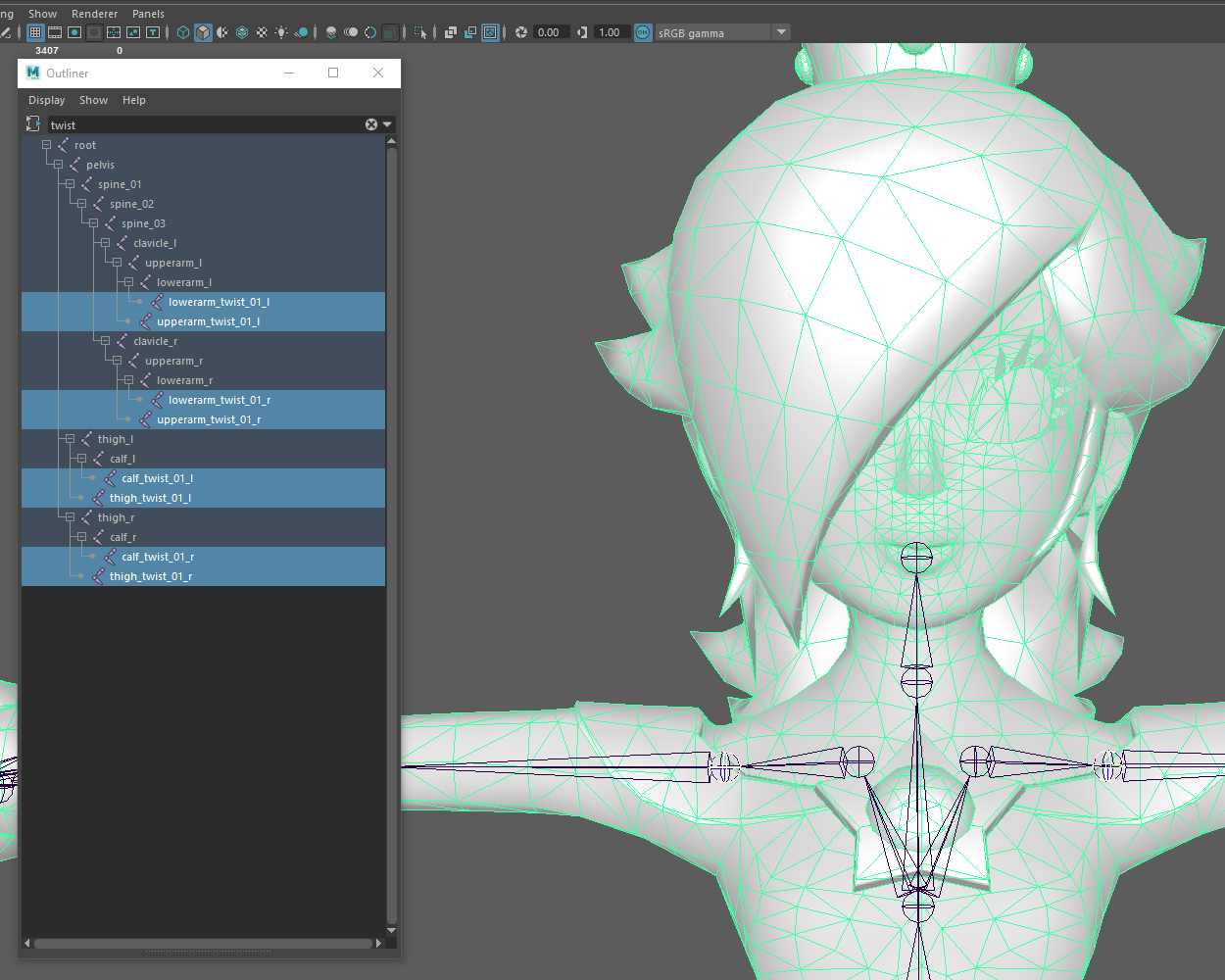Screen dimensions: 1225x980
Task: Open the Outliner Display menu
Action: click(x=46, y=100)
